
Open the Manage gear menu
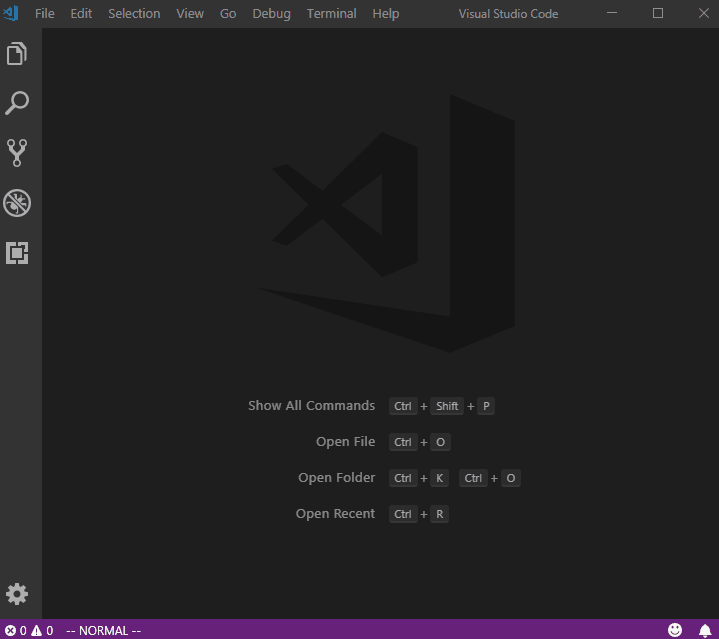click(17, 594)
